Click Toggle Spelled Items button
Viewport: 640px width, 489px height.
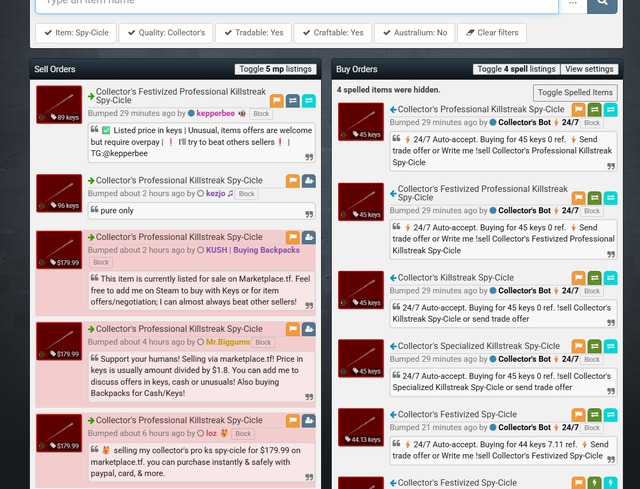pos(575,93)
